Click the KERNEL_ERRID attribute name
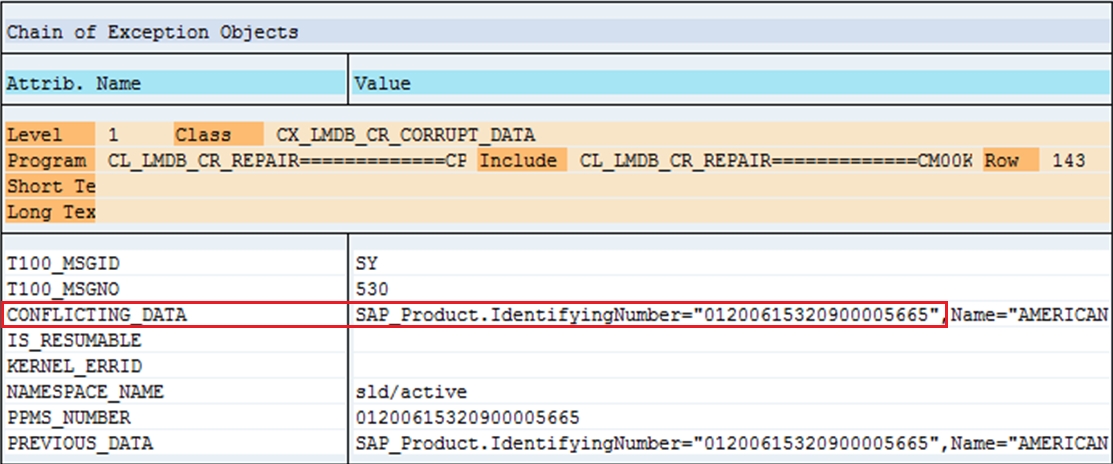 click(75, 366)
